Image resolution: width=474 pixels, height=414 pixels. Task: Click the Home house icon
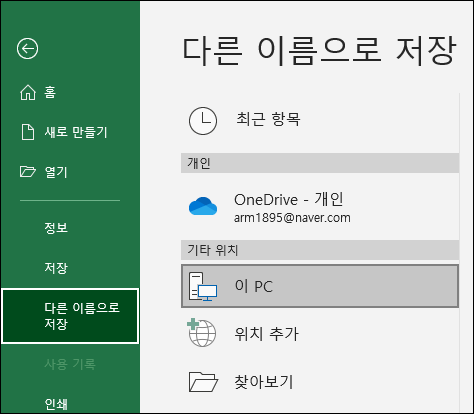click(x=28, y=92)
